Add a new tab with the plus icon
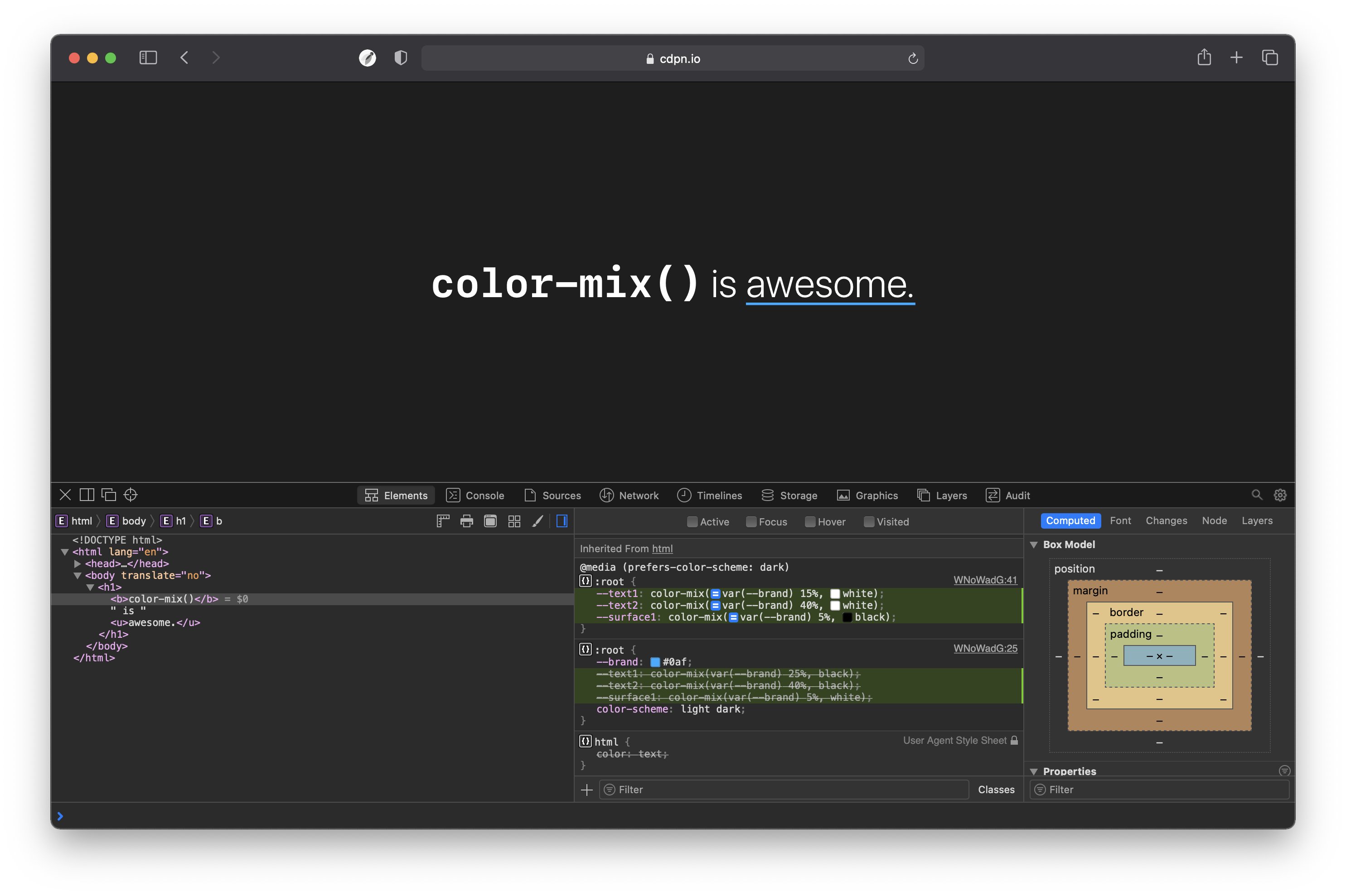 click(1236, 58)
